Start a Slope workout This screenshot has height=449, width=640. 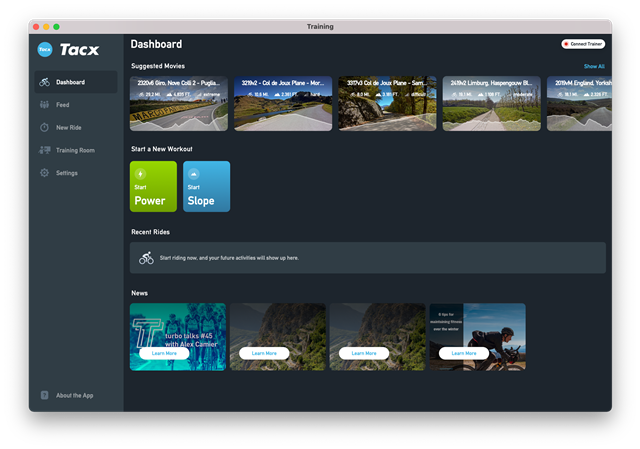tap(207, 187)
